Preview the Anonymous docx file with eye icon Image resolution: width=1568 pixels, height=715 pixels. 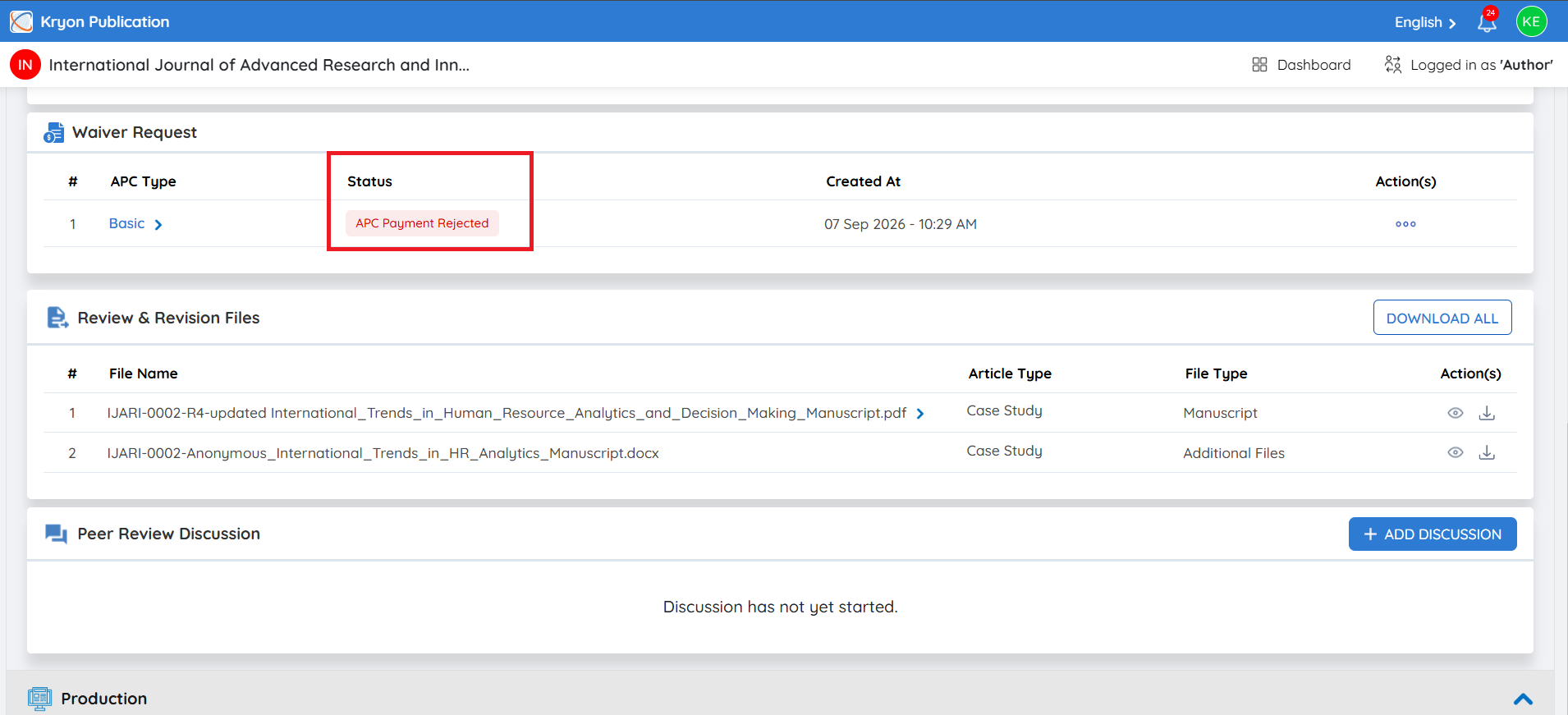pos(1456,452)
